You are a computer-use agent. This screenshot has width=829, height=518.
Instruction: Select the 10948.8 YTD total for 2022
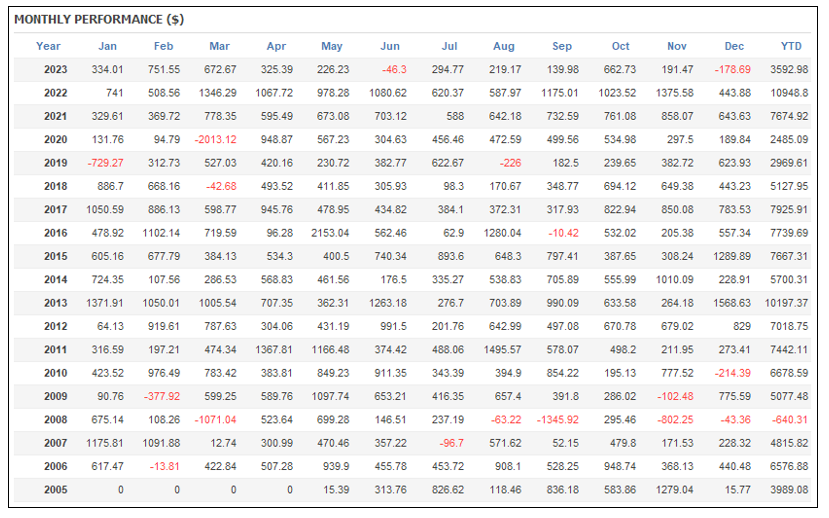click(x=789, y=93)
